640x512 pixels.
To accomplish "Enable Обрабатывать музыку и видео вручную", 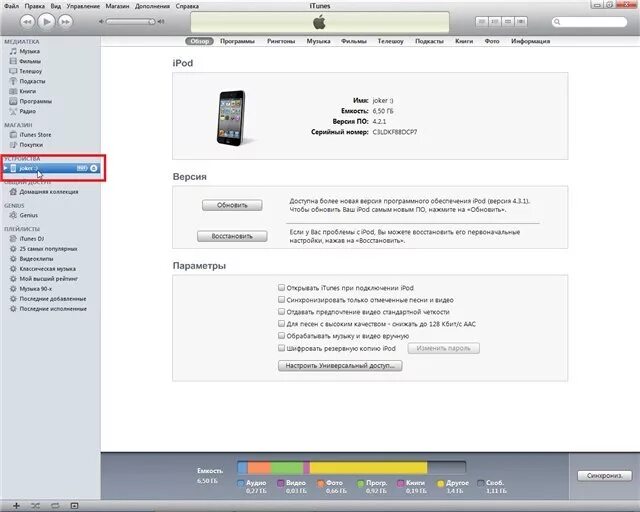I will coord(281,336).
